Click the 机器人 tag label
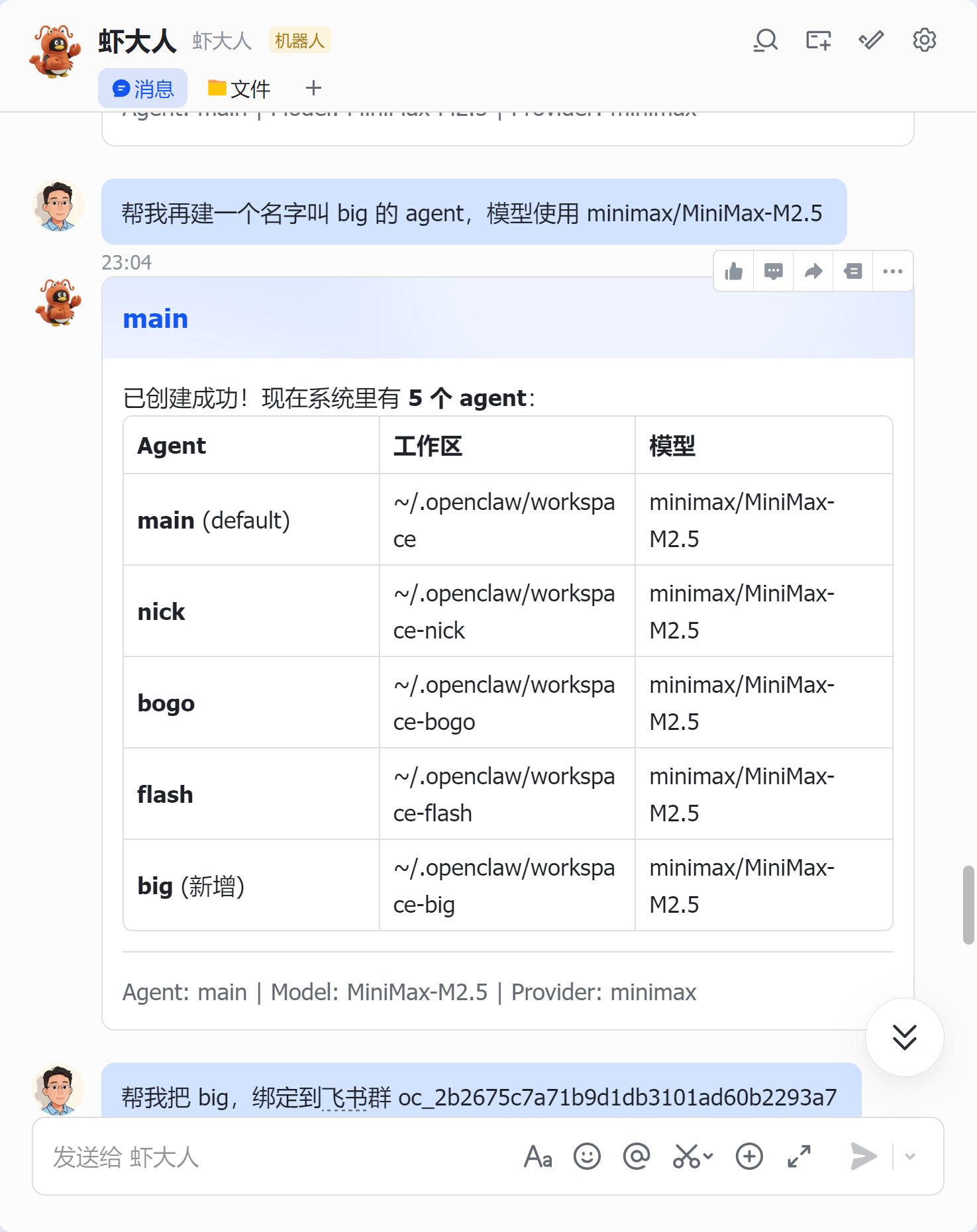Screen dimensions: 977x1232 299,40
